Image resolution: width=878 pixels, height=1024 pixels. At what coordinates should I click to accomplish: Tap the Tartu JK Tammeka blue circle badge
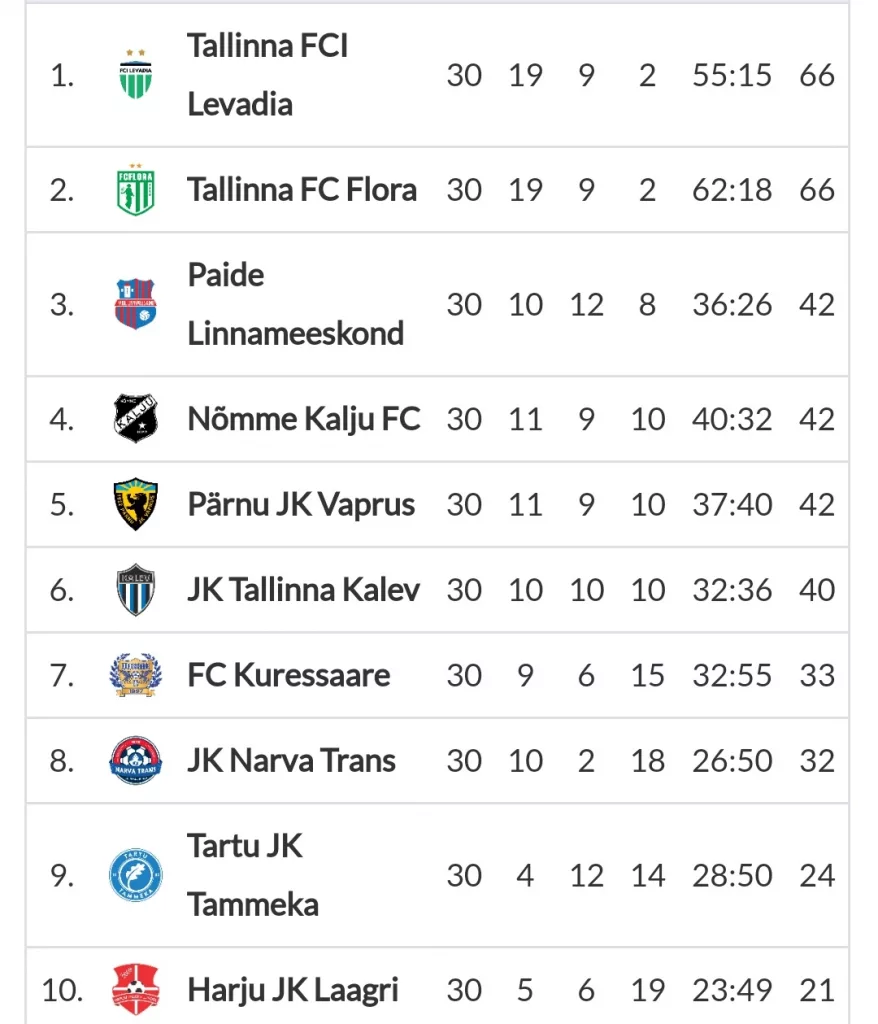135,875
